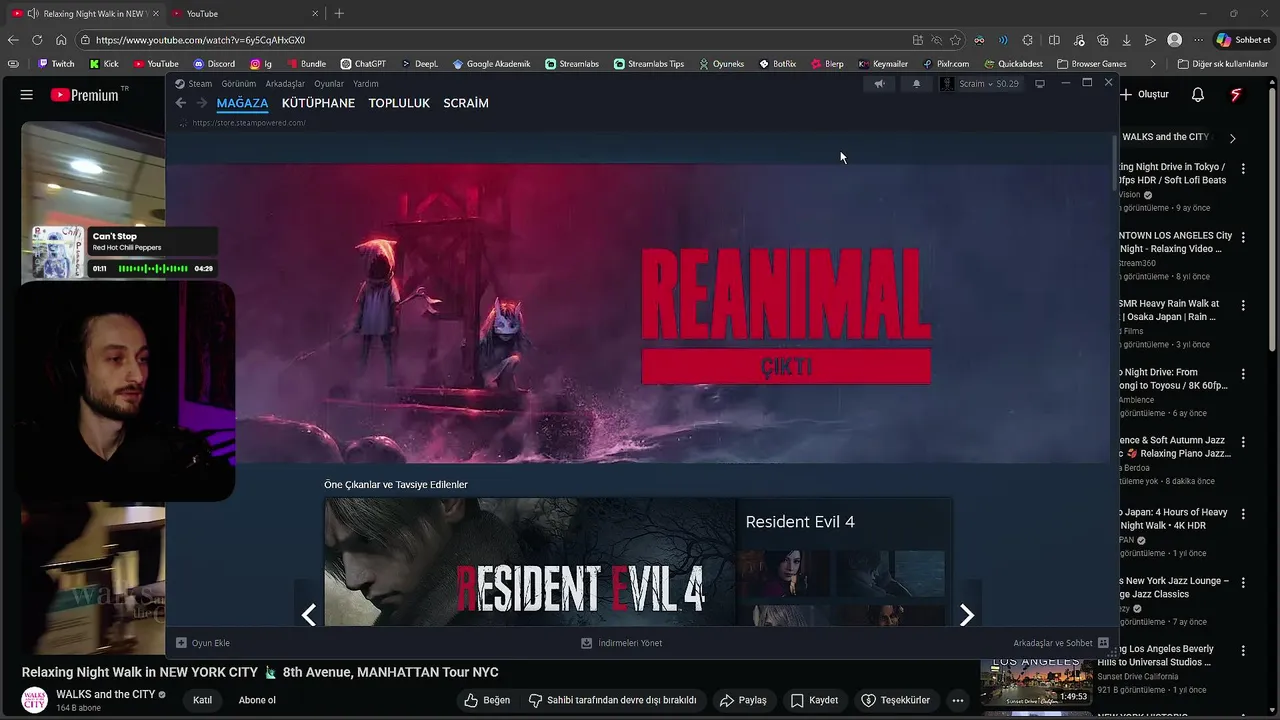Open the Resident Evil 4 featured image
1280x720 pixels.
[530, 562]
